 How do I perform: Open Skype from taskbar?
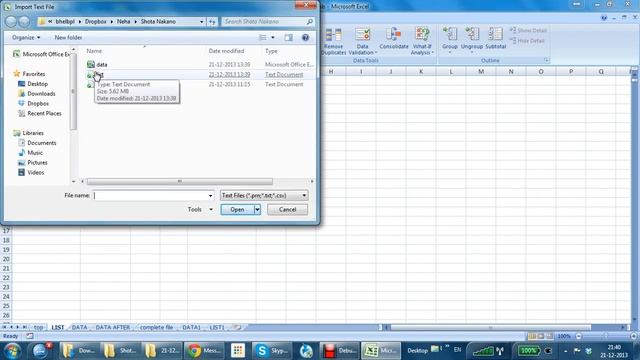[271, 351]
